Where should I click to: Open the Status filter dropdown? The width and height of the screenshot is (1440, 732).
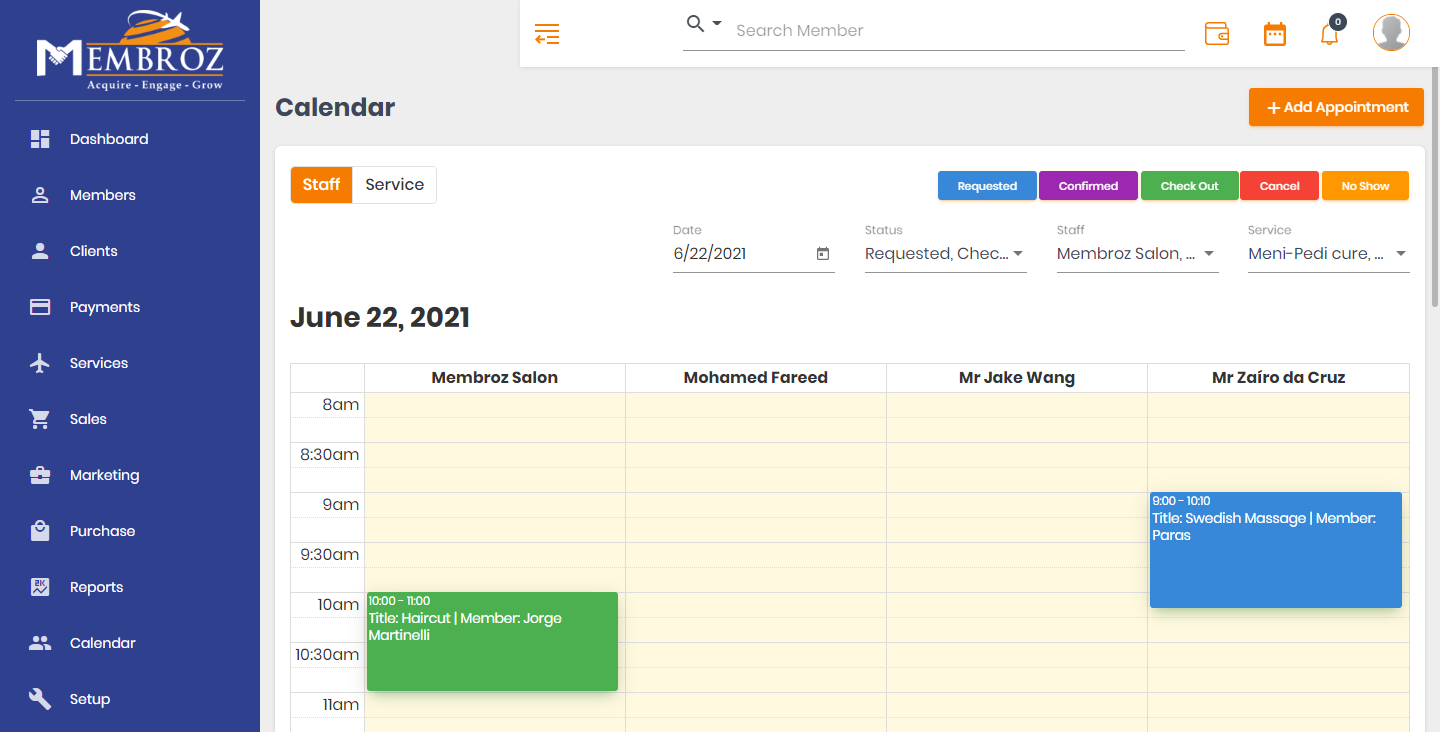click(x=945, y=253)
